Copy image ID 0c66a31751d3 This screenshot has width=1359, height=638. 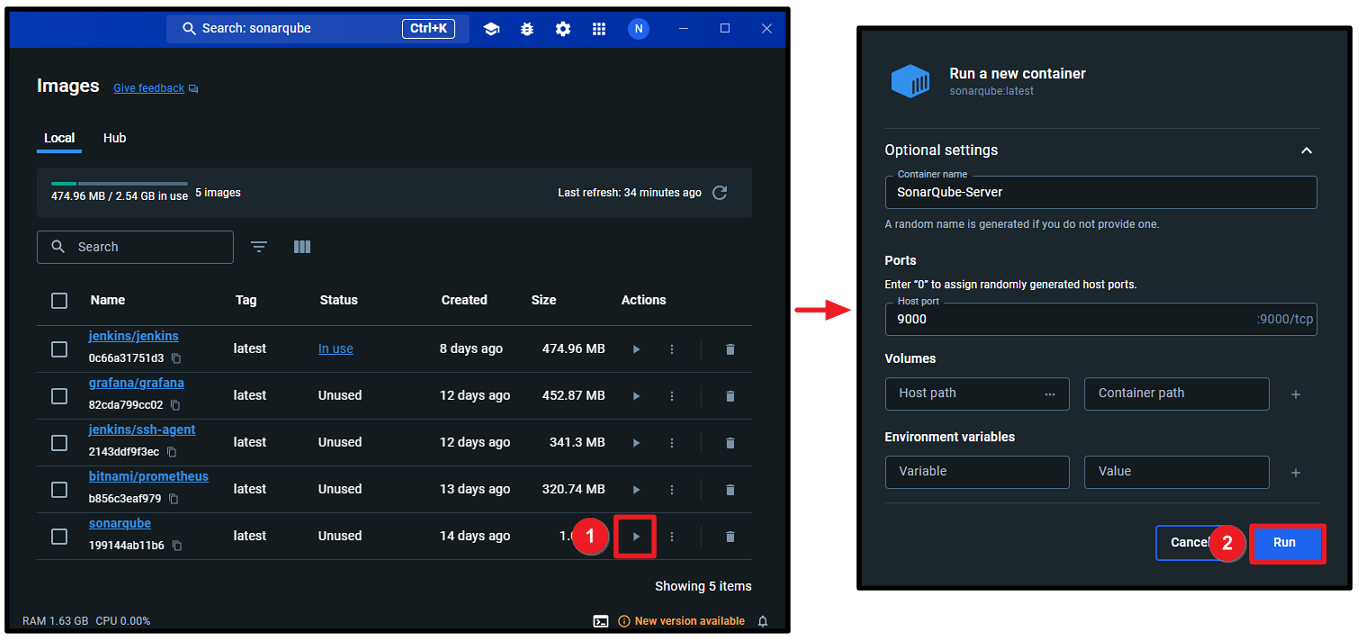point(176,358)
